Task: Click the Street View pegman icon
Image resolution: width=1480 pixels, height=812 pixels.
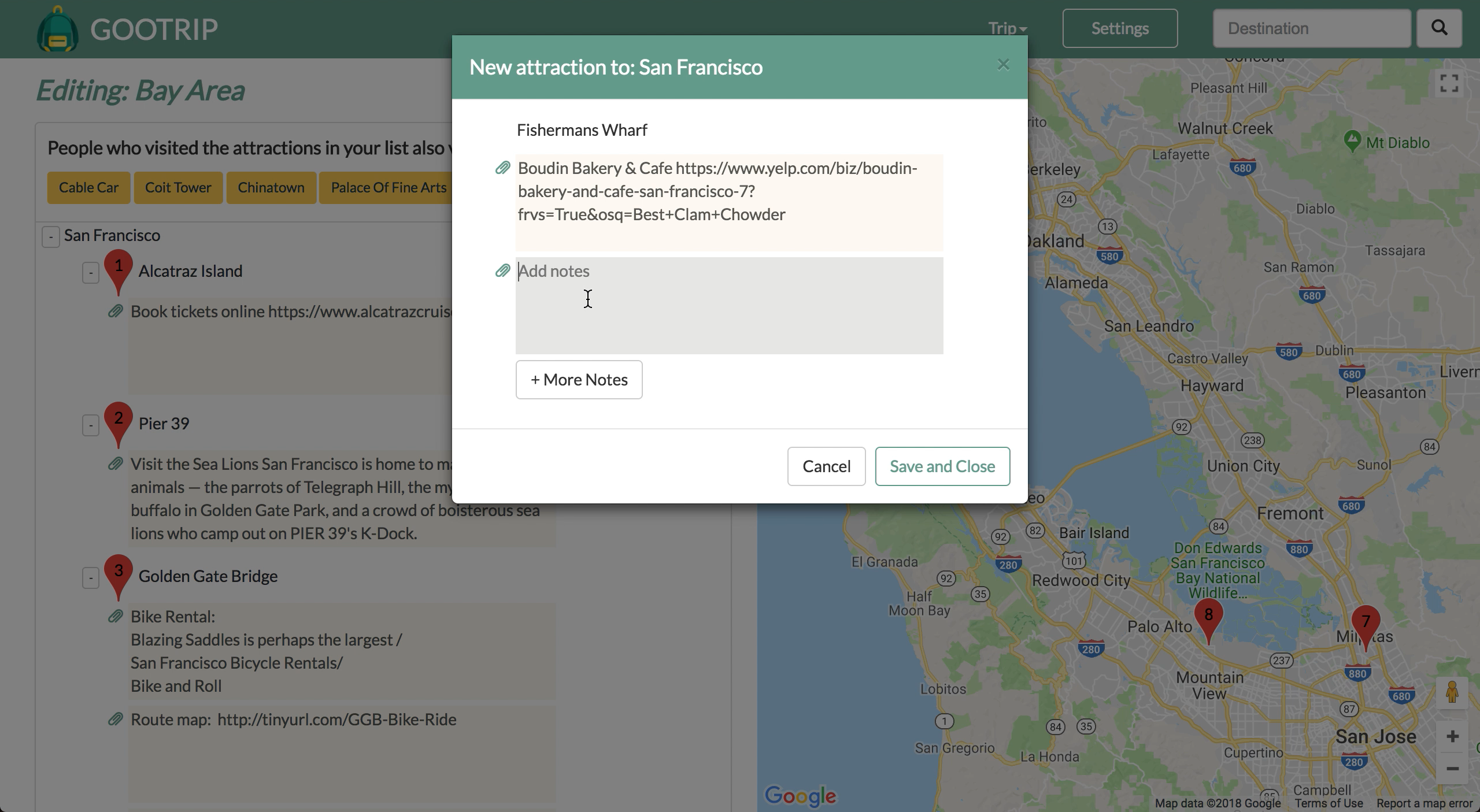Action: click(x=1452, y=692)
